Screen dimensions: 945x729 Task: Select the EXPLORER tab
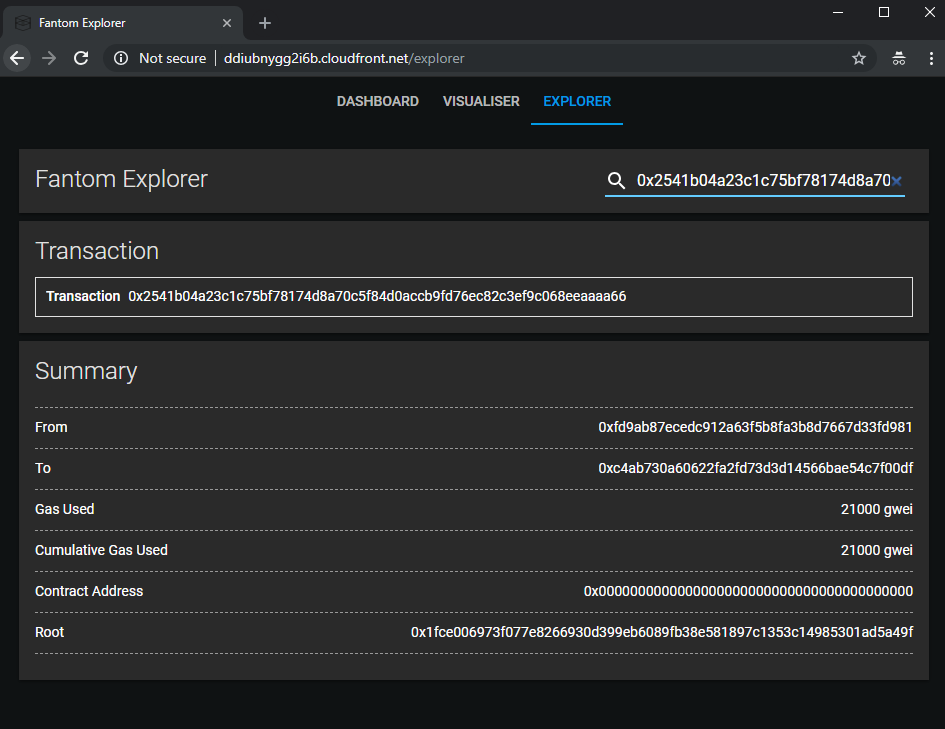click(577, 101)
